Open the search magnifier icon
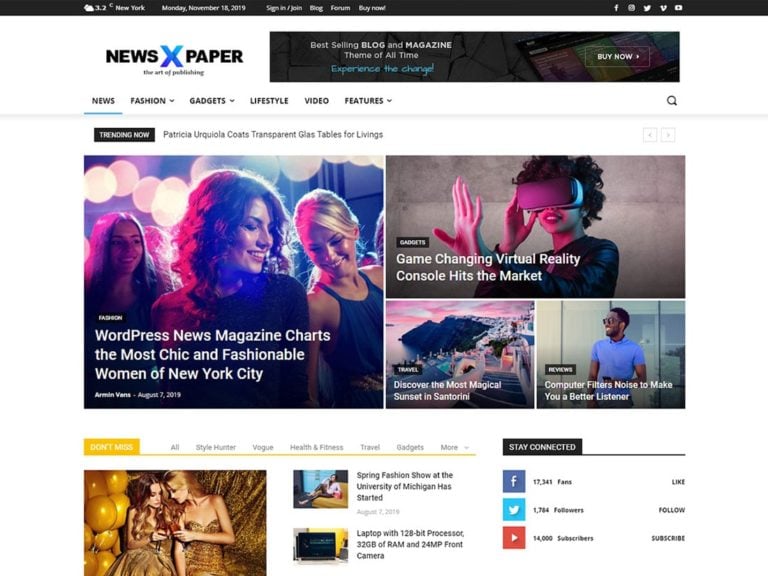This screenshot has height=576, width=768. pyautogui.click(x=672, y=100)
